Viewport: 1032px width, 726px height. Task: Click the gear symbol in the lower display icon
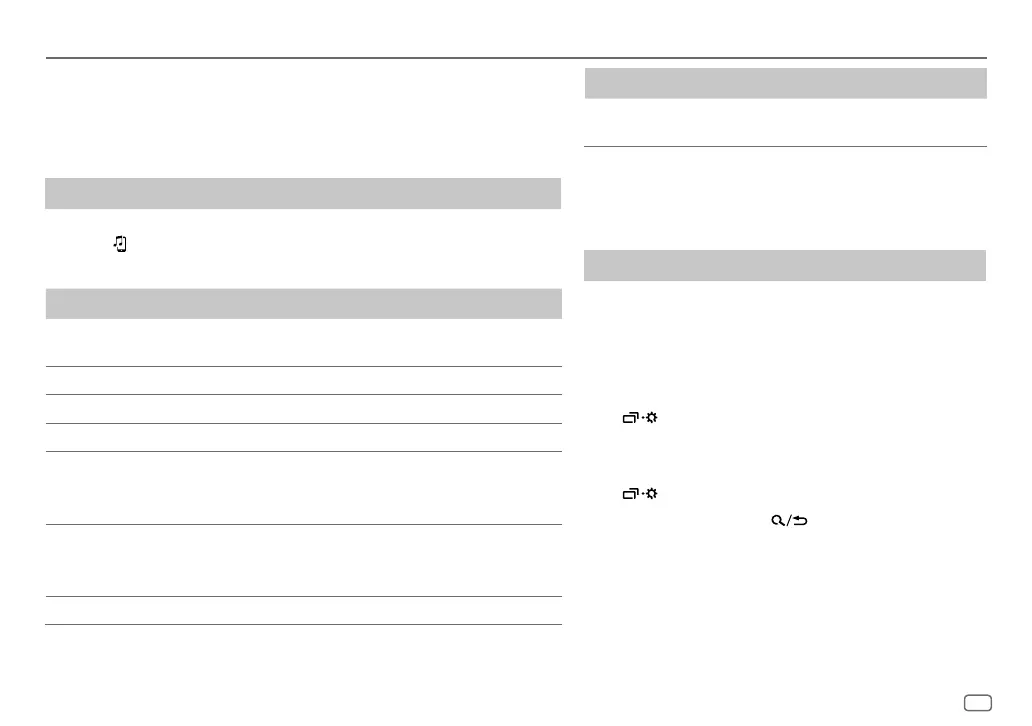pyautogui.click(x=652, y=494)
